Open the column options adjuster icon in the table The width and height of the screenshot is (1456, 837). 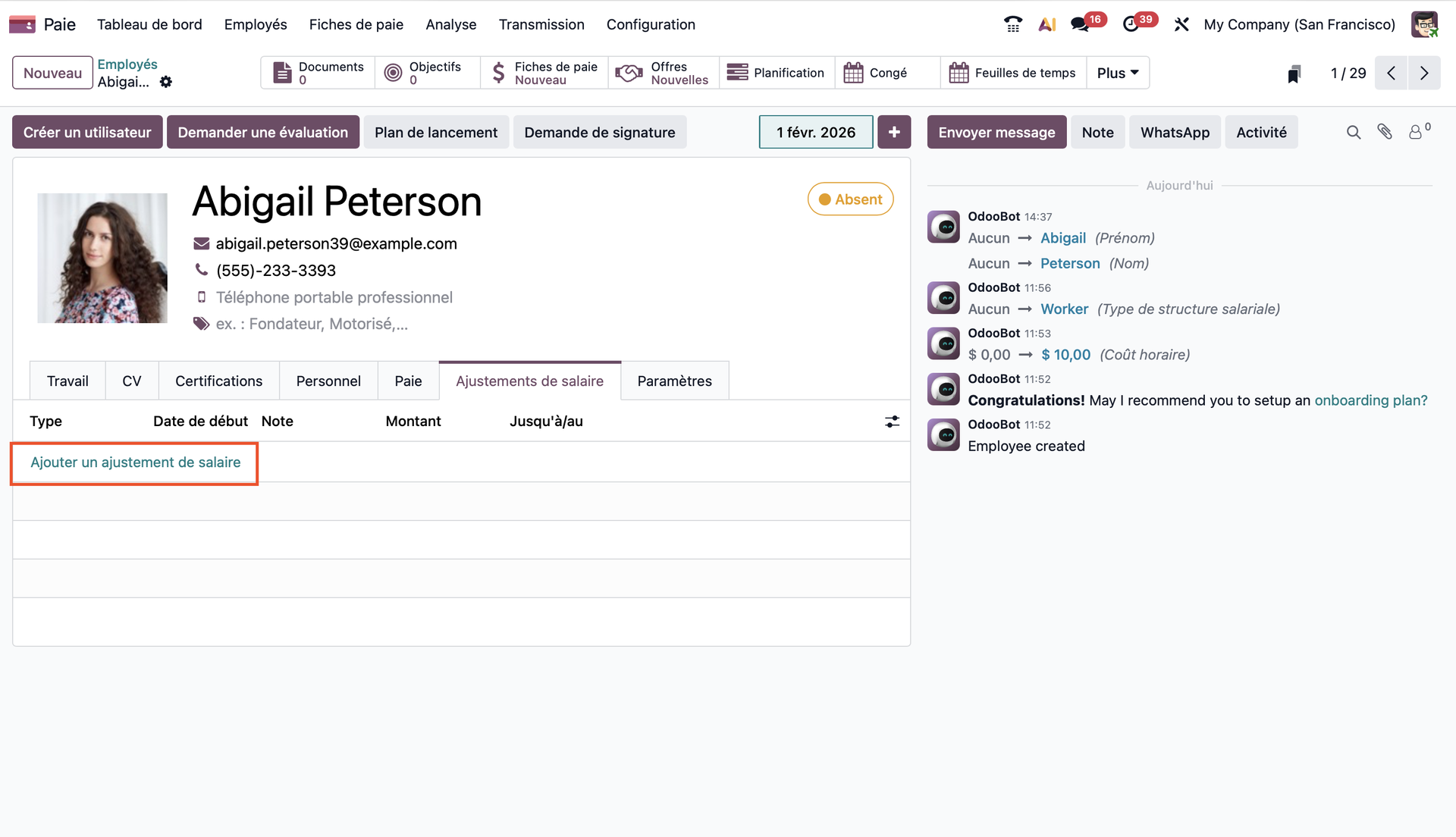coord(892,422)
